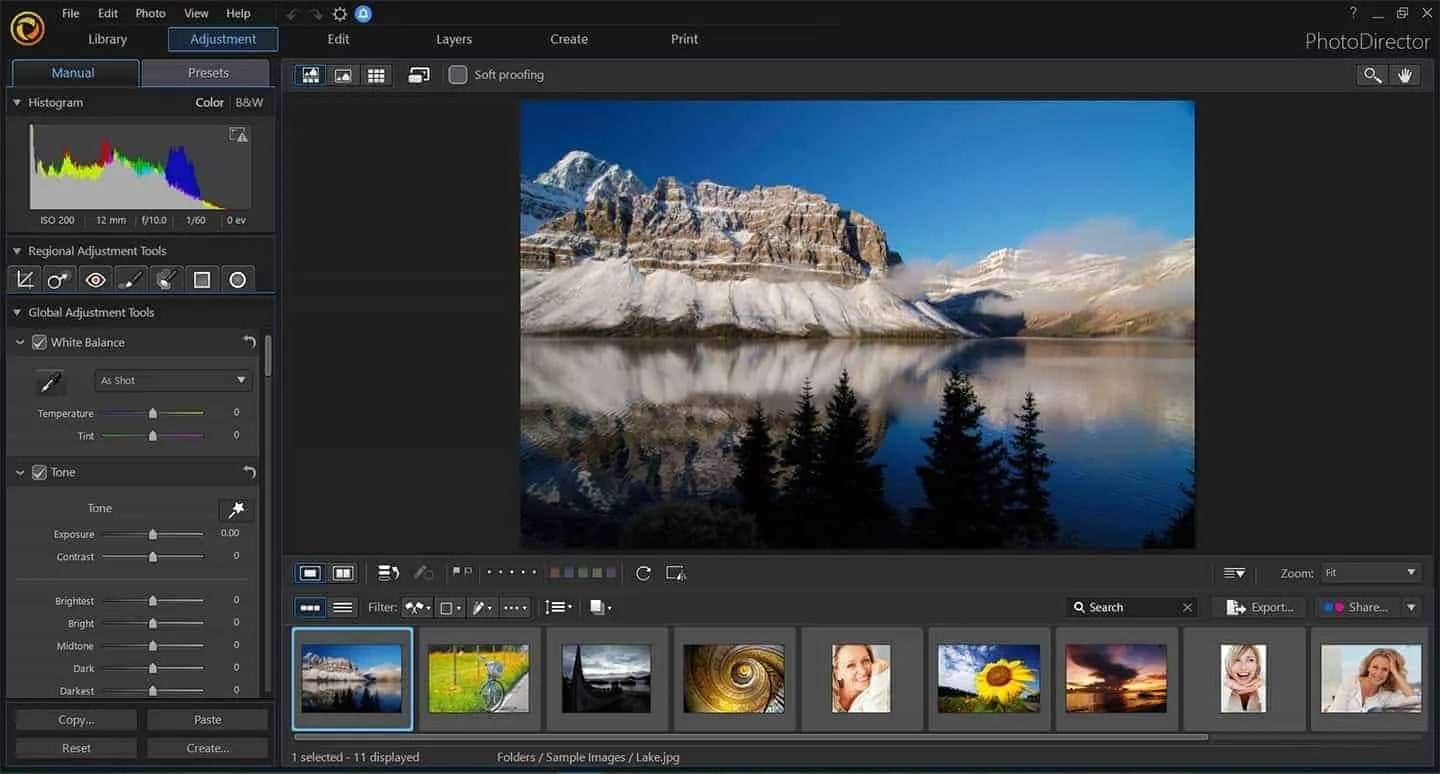Open the secondary display monitor icon

[x=419, y=75]
